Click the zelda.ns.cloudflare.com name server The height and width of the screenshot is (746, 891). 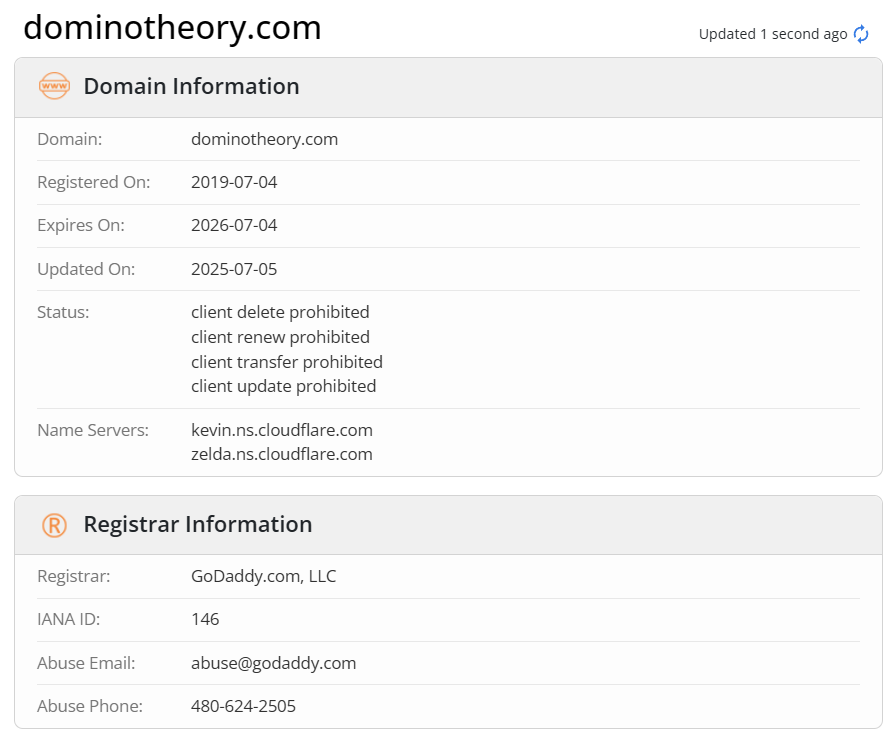[282, 455]
